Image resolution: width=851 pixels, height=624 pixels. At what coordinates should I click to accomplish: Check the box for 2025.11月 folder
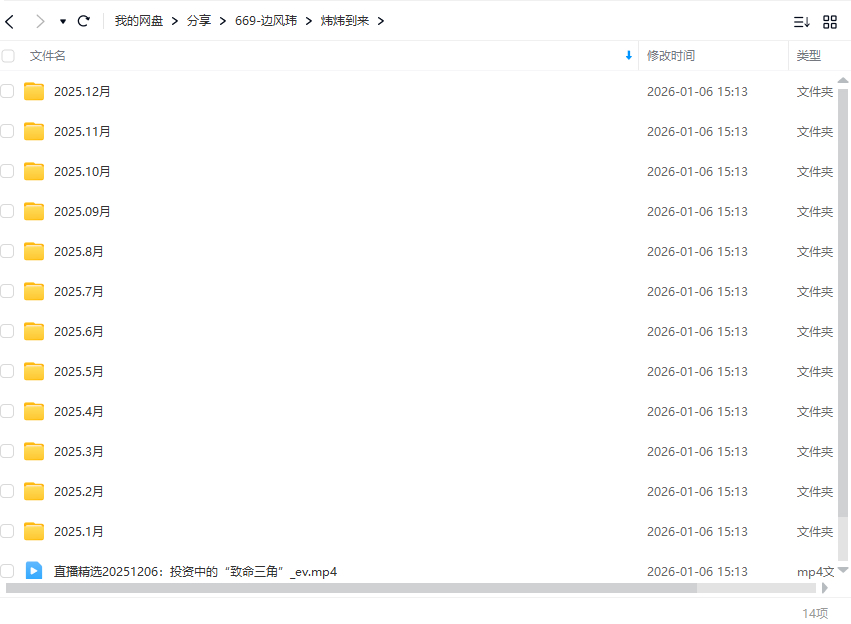[8, 131]
